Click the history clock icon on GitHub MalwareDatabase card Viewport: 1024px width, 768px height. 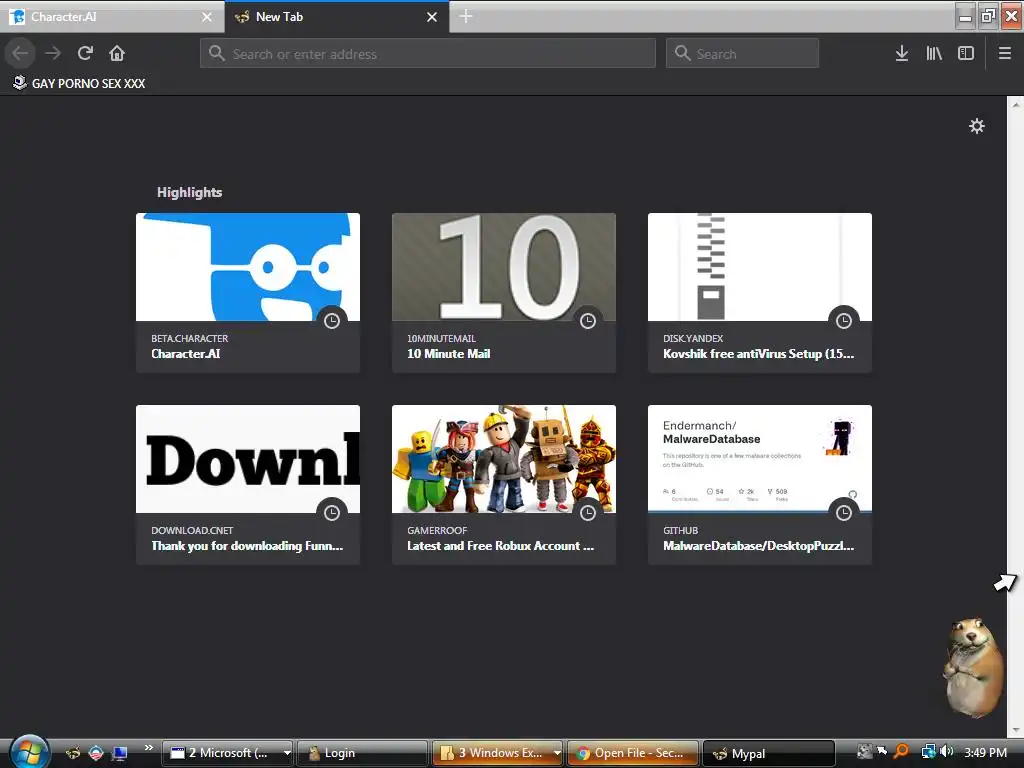(844, 512)
